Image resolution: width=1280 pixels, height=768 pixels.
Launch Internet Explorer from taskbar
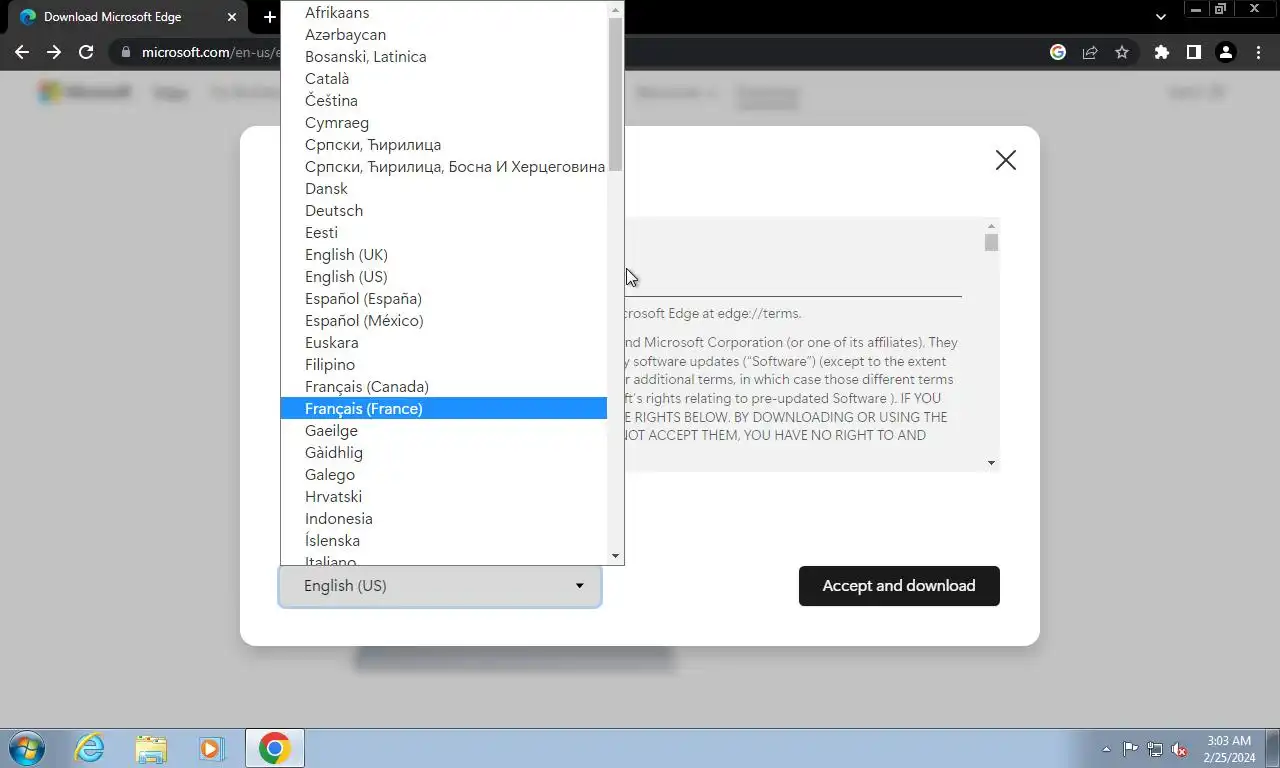tap(90, 748)
